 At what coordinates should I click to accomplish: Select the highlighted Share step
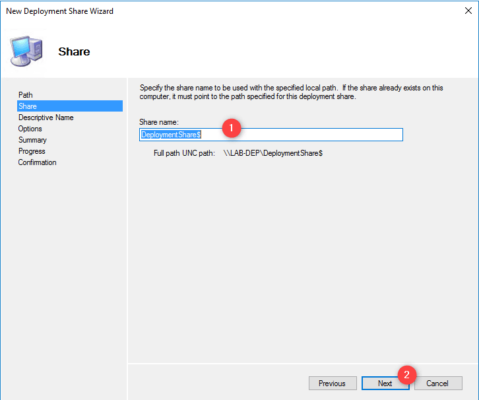tap(70, 106)
